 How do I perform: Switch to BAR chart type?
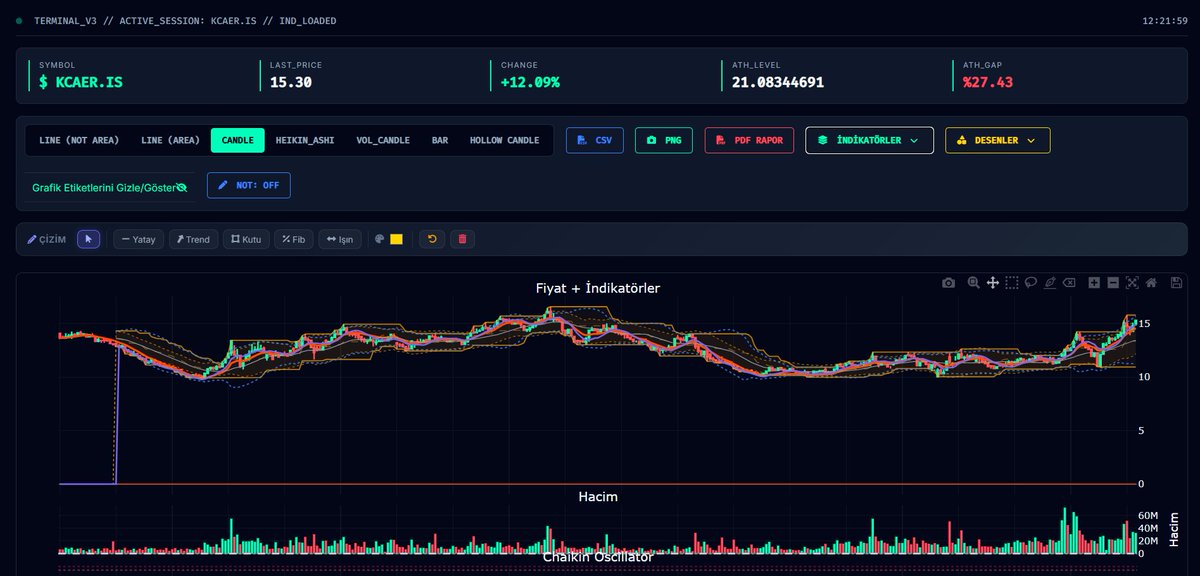[x=440, y=140]
